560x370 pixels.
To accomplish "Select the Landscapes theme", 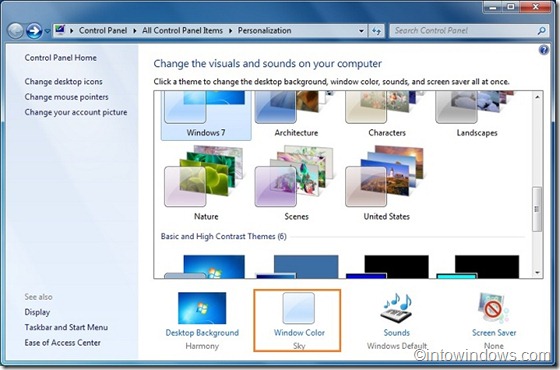I will pyautogui.click(x=477, y=115).
